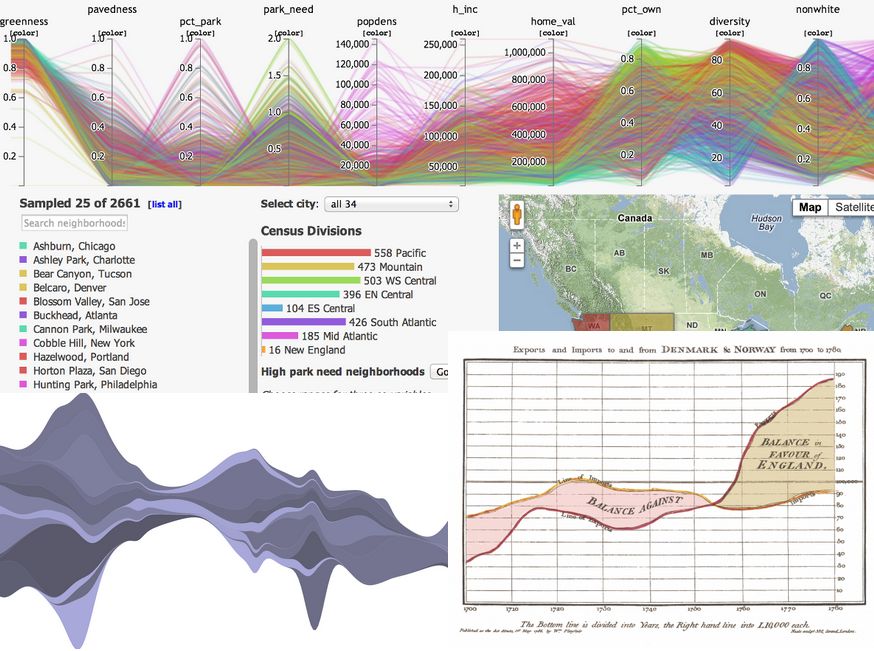Select the red Pacific division bar

coord(316,253)
